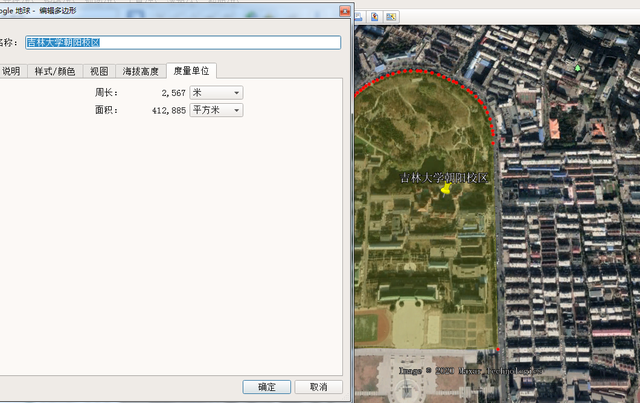Image resolution: width=640 pixels, height=403 pixels.
Task: Click the yellow pushpin placemark on map
Action: pyautogui.click(x=446, y=189)
